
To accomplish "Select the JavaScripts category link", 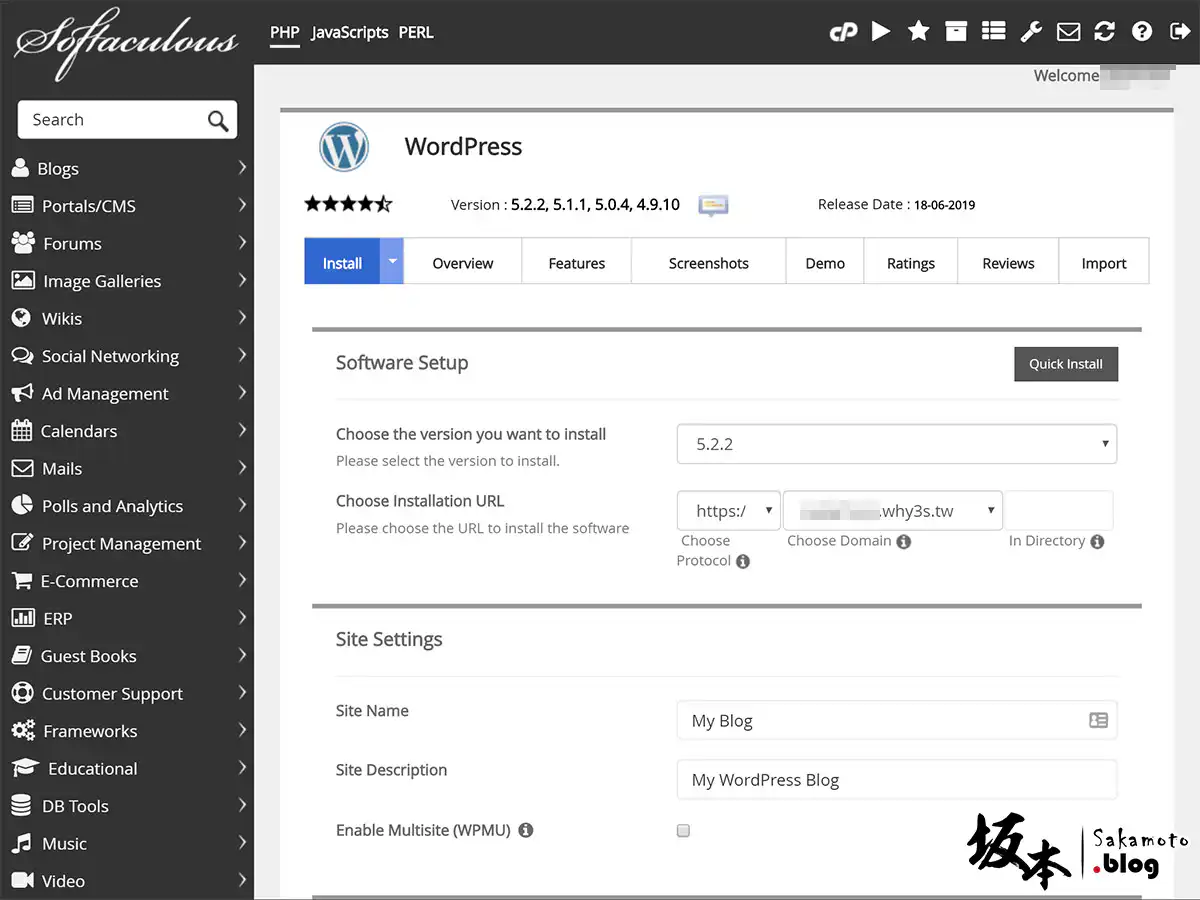I will pyautogui.click(x=349, y=32).
